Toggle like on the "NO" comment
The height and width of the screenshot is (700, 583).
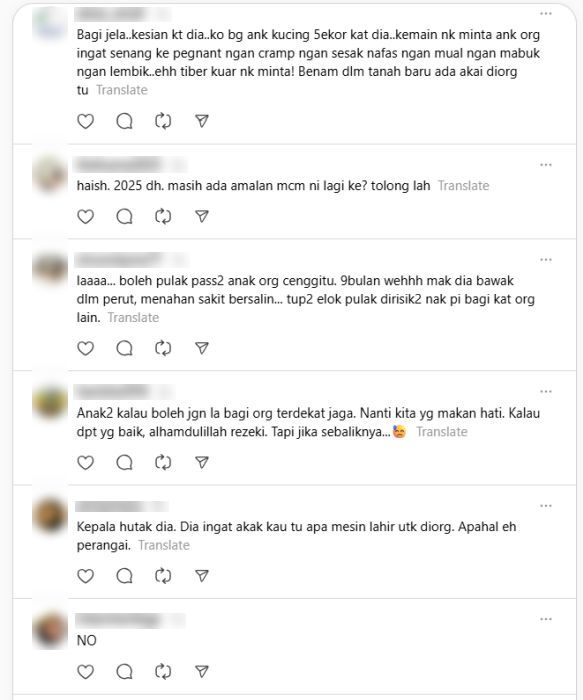click(x=85, y=671)
